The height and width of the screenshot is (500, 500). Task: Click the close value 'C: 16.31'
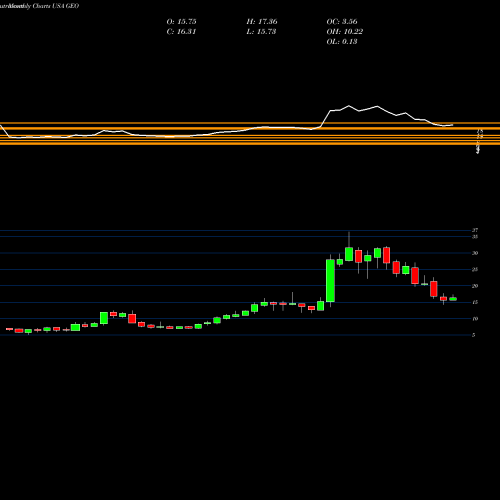[181, 32]
